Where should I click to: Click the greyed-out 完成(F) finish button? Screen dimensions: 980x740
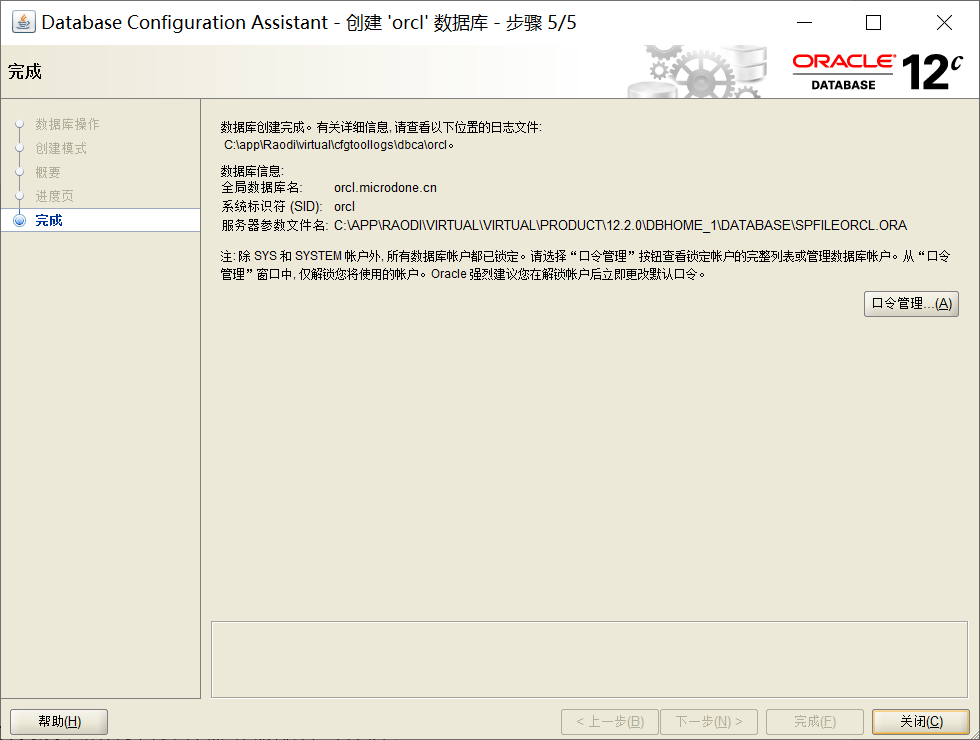pos(815,722)
